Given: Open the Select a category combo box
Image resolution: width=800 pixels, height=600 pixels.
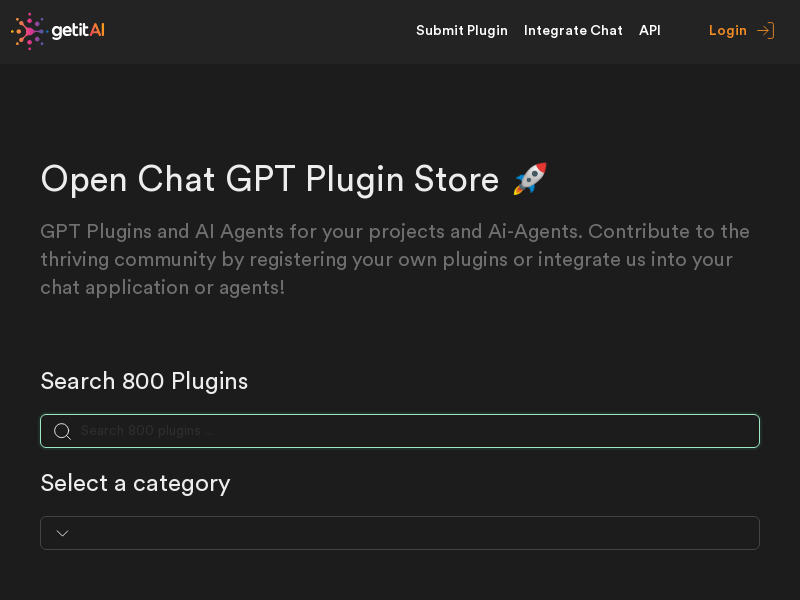Looking at the screenshot, I should click(x=400, y=533).
